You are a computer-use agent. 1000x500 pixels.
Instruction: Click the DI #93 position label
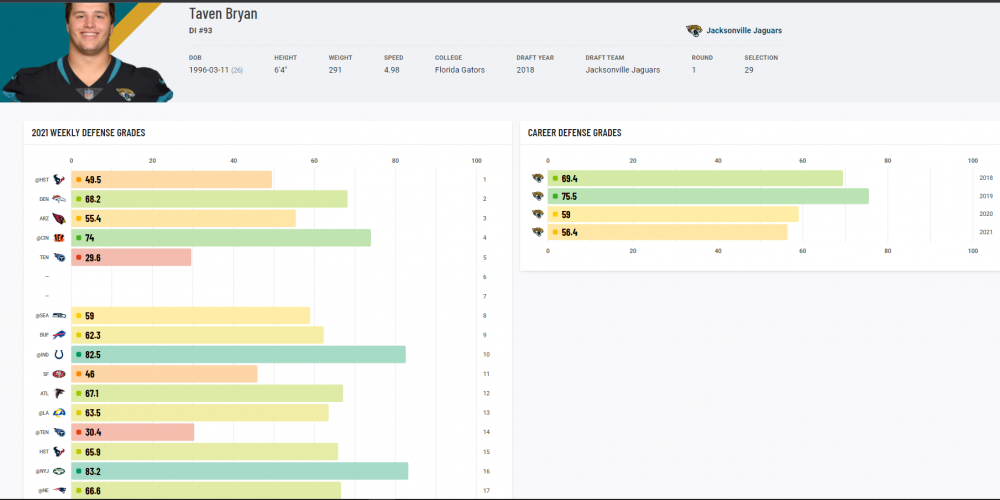[x=201, y=30]
